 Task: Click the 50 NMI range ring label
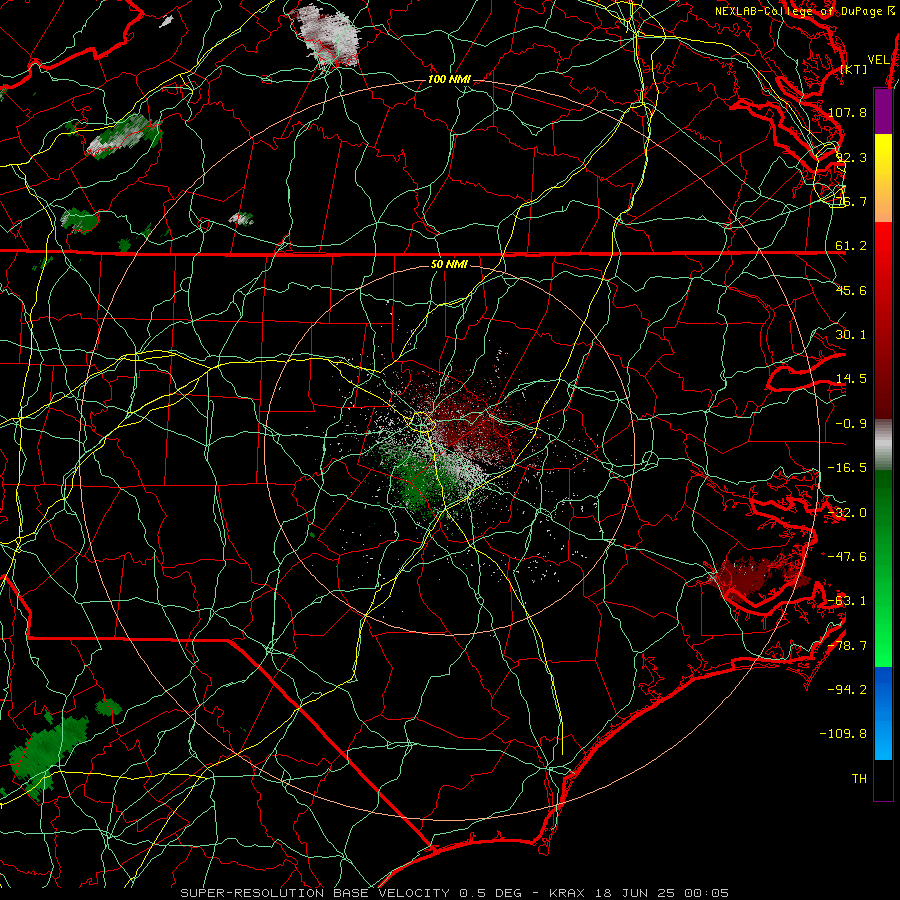click(449, 264)
